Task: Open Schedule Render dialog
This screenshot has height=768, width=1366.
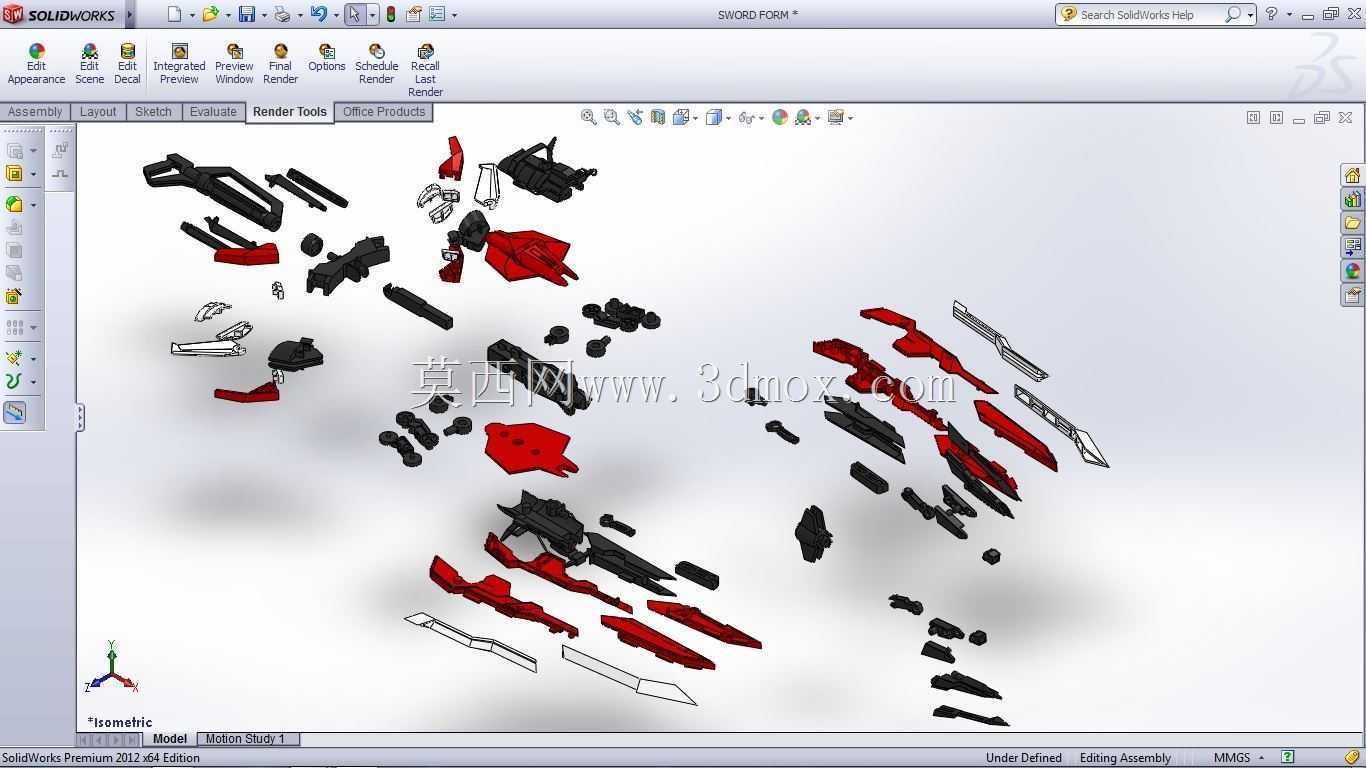Action: coord(376,64)
